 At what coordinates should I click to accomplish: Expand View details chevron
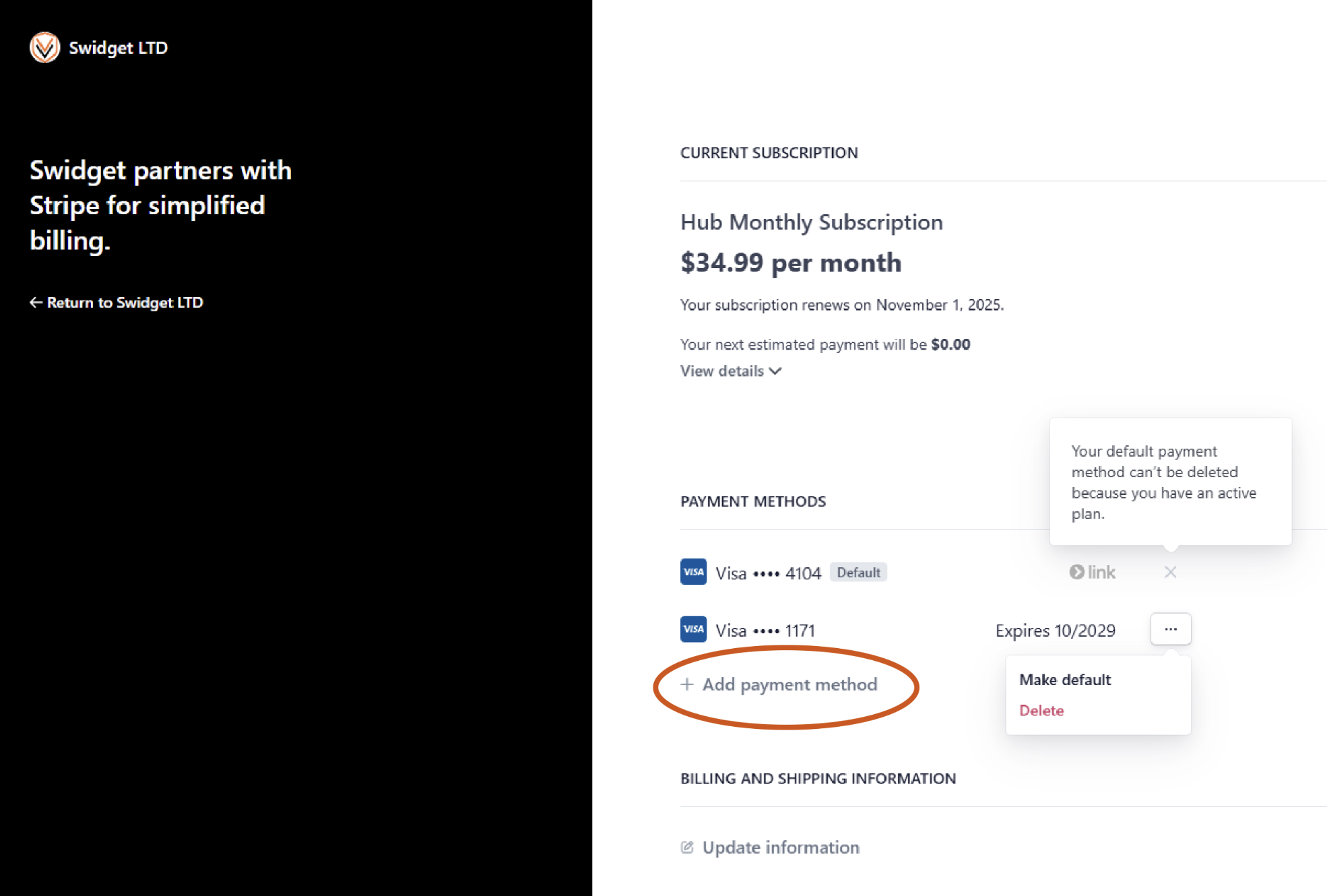tap(775, 371)
